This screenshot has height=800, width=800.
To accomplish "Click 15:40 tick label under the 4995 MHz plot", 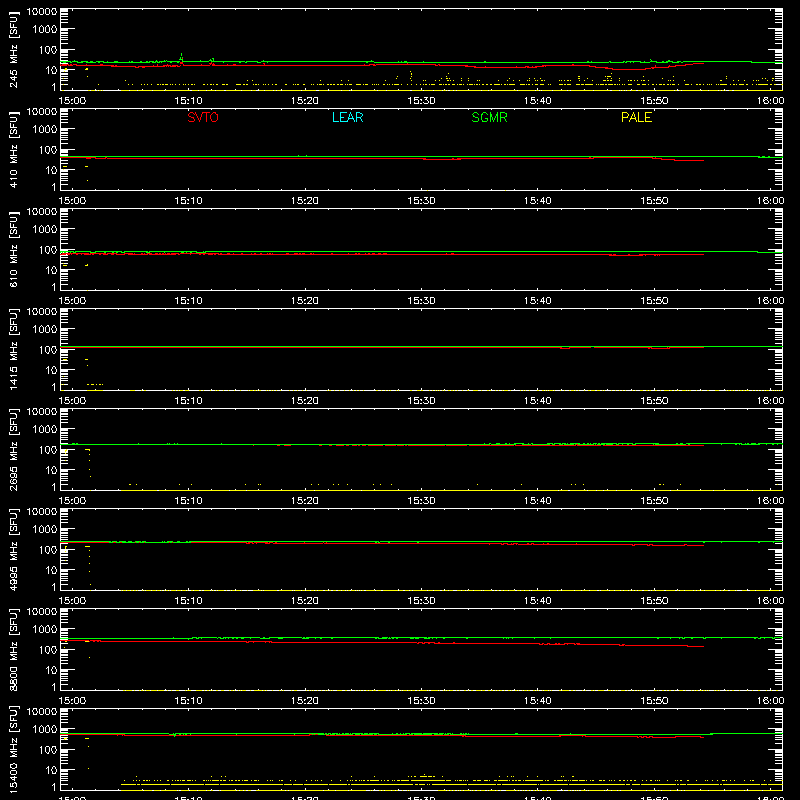I will pos(537,601).
